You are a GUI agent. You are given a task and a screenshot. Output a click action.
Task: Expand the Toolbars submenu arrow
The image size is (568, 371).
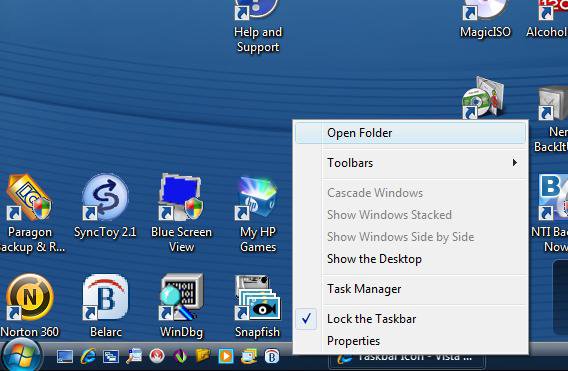514,163
